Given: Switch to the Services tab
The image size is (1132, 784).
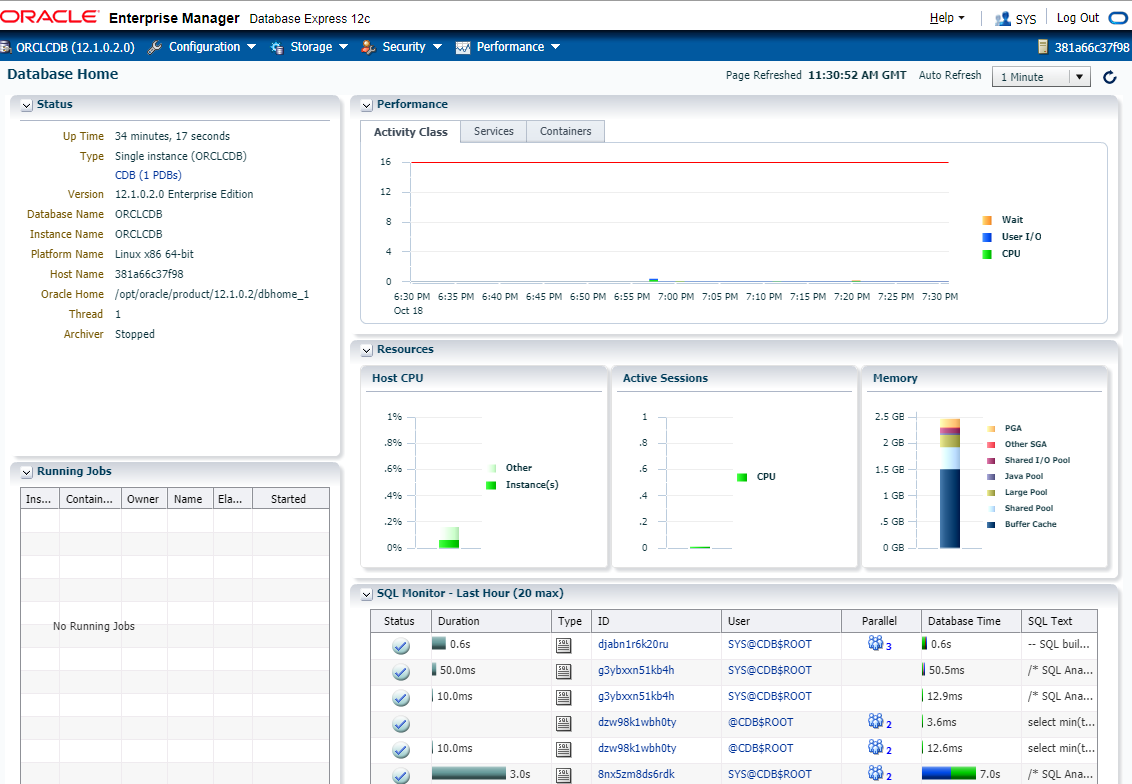Looking at the screenshot, I should (494, 131).
